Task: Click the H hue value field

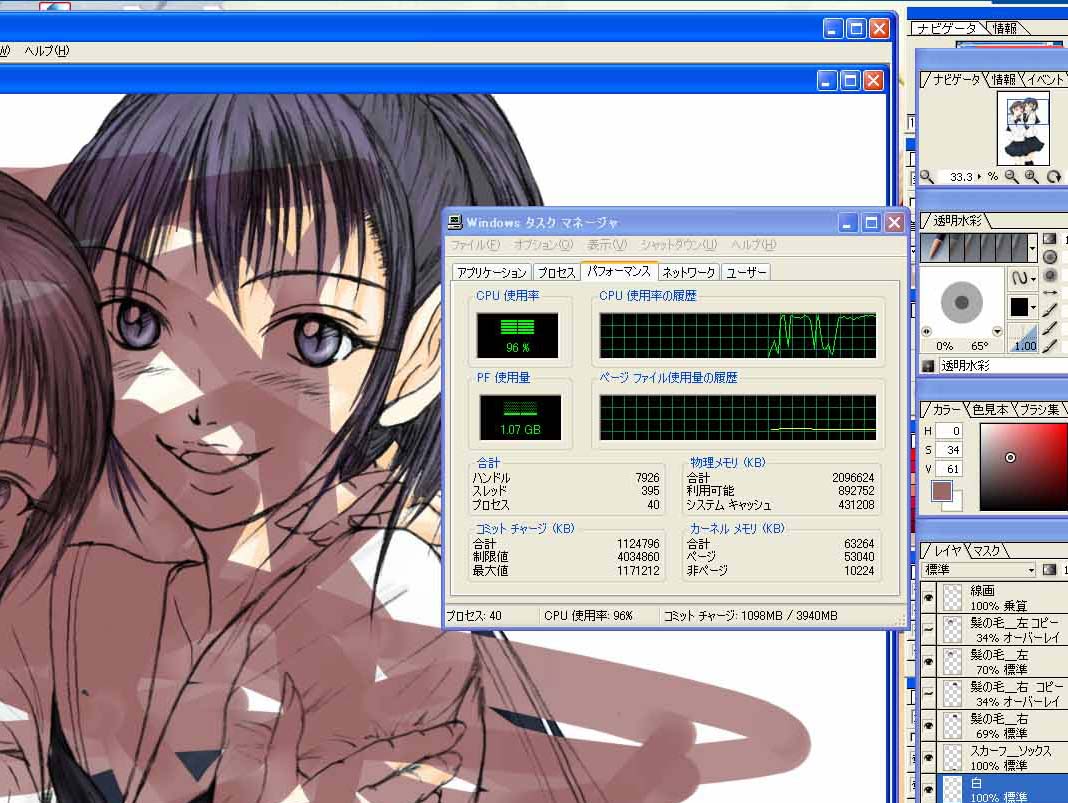Action: click(x=948, y=430)
